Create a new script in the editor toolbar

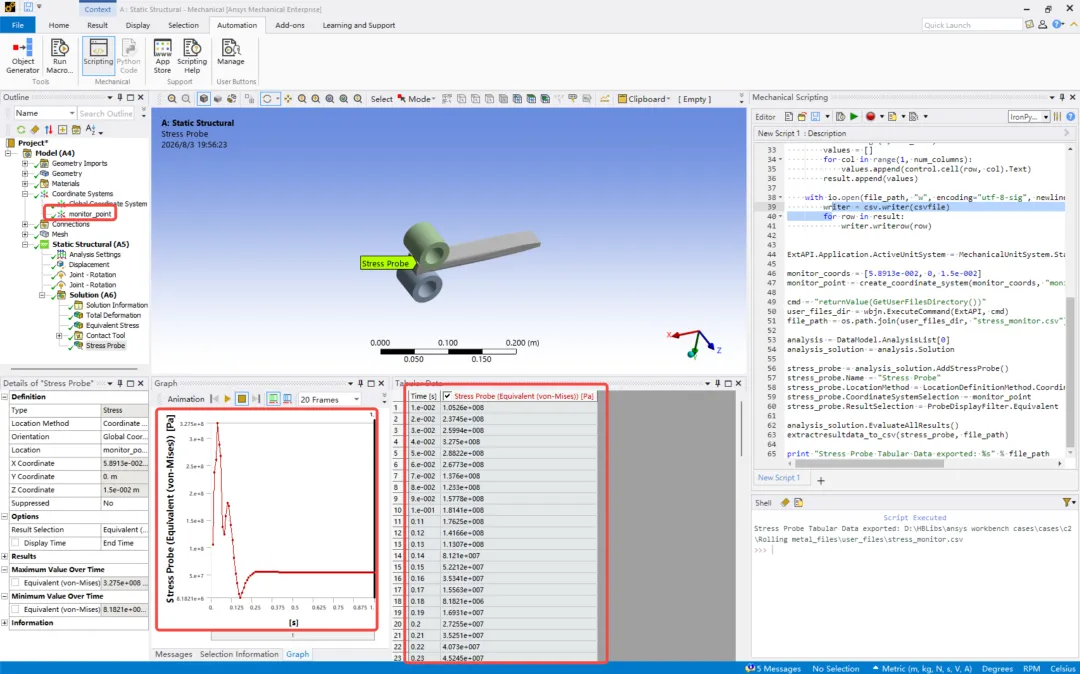789,117
